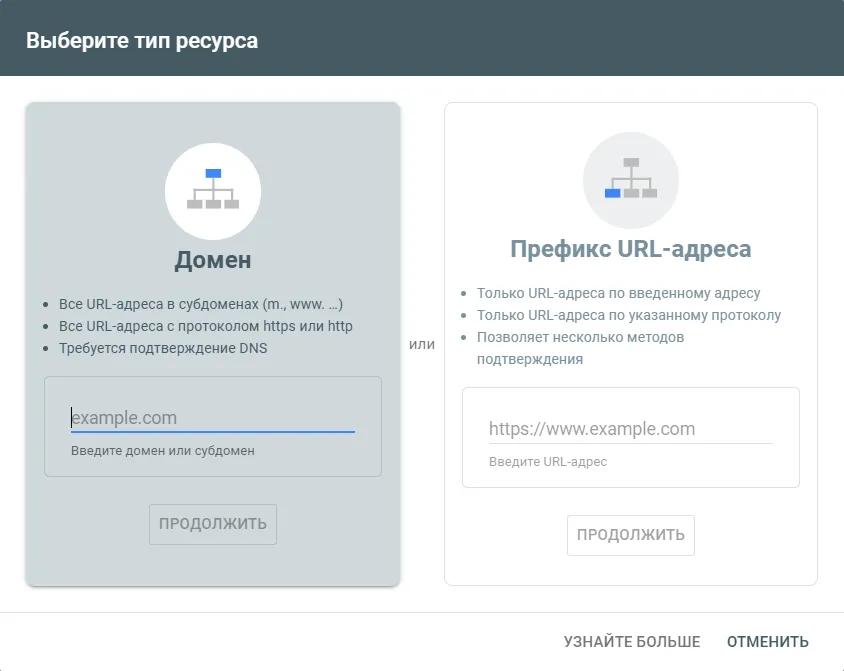Click text 'Требуется подтверждение DNS'

pos(163,348)
